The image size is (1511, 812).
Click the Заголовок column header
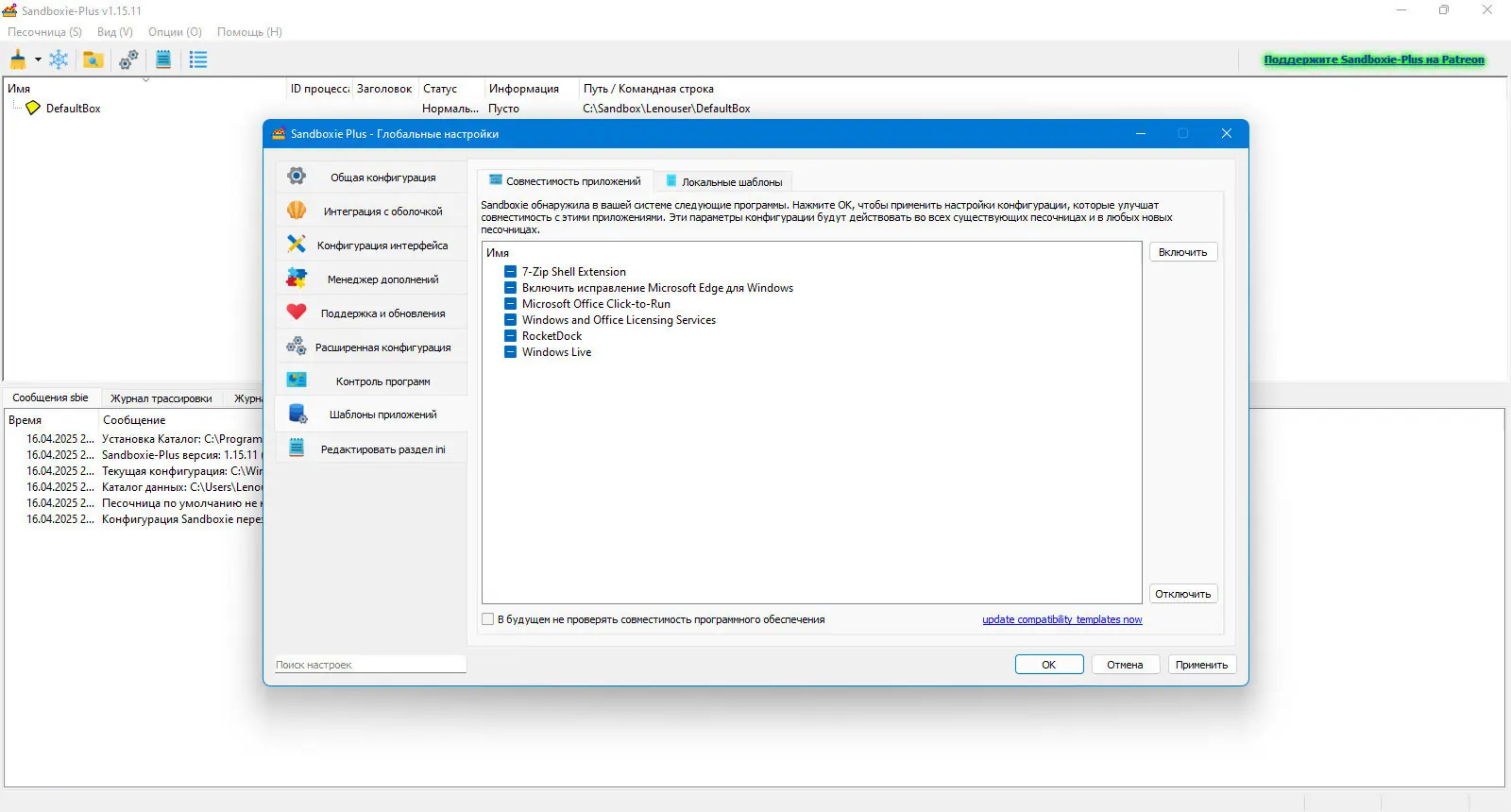pos(385,88)
